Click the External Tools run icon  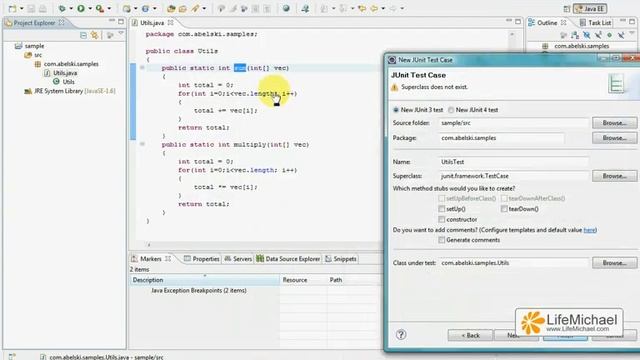(100, 8)
